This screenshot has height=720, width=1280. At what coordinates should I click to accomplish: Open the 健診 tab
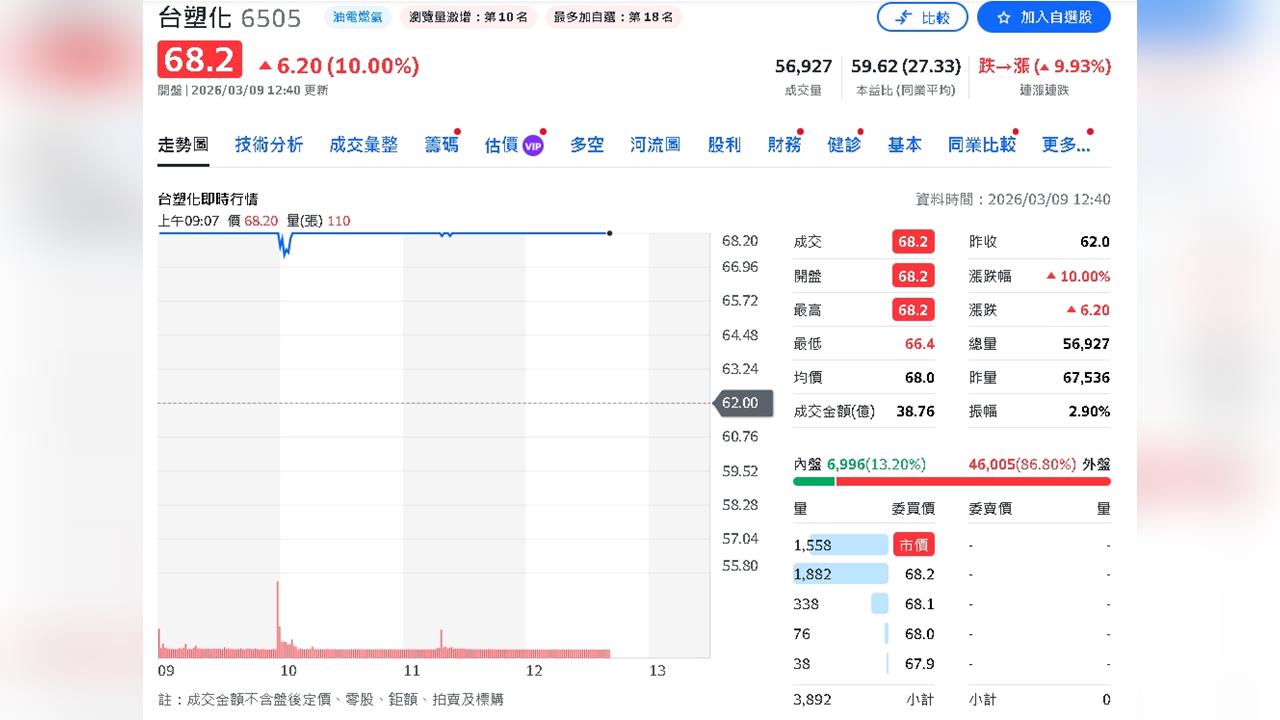click(844, 144)
